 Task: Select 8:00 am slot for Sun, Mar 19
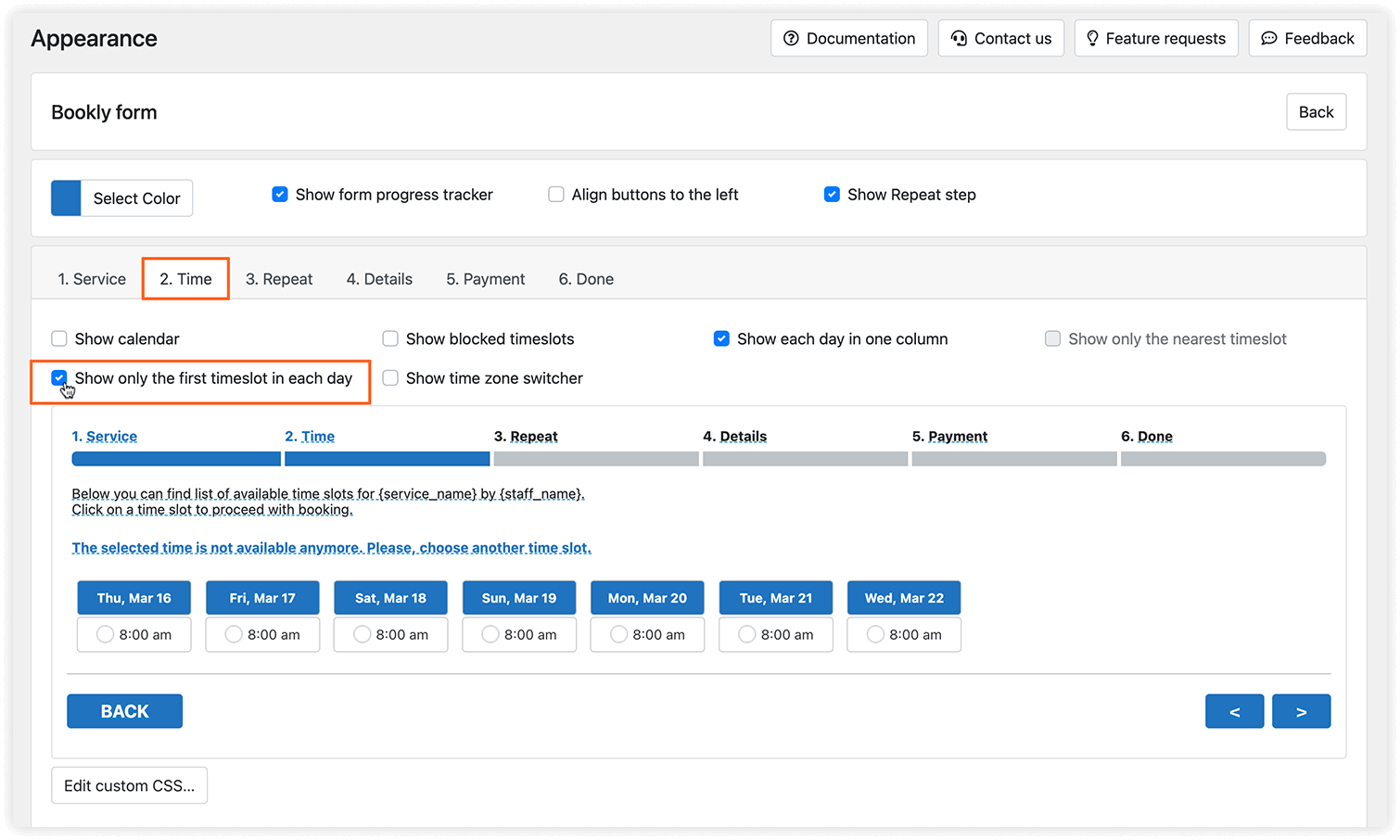pos(519,634)
